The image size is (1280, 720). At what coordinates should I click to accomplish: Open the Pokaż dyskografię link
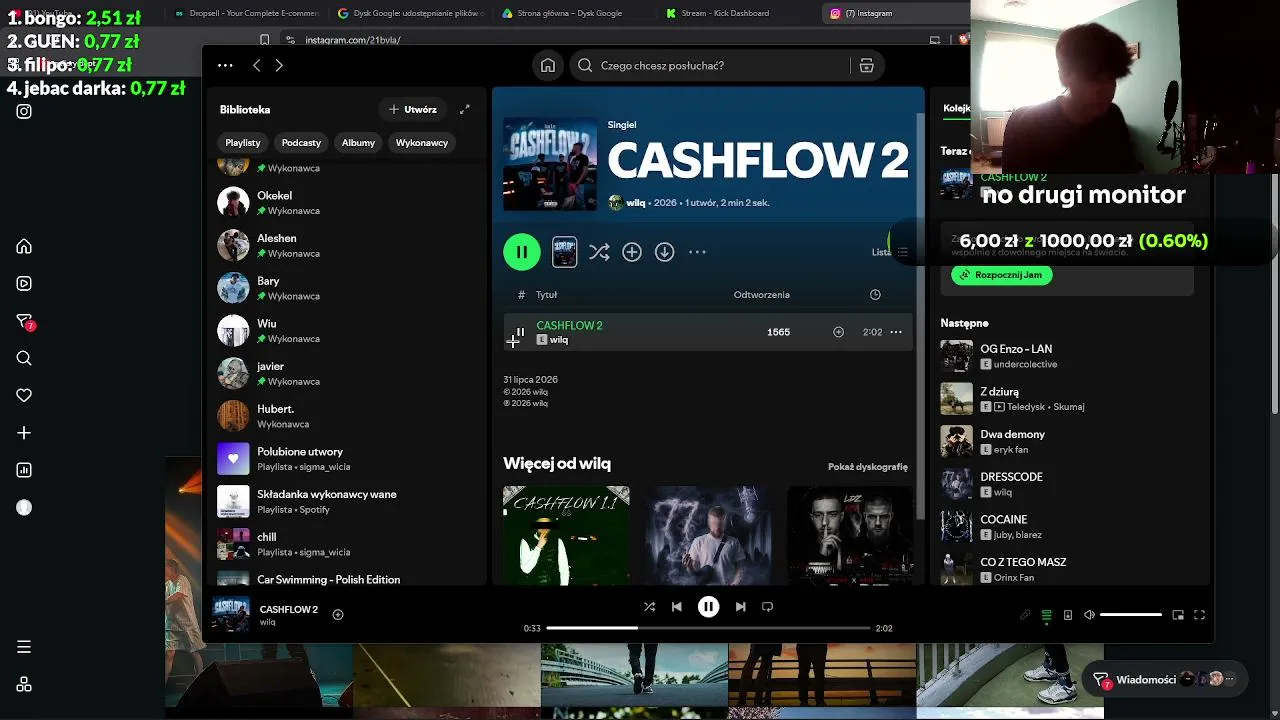(x=868, y=467)
